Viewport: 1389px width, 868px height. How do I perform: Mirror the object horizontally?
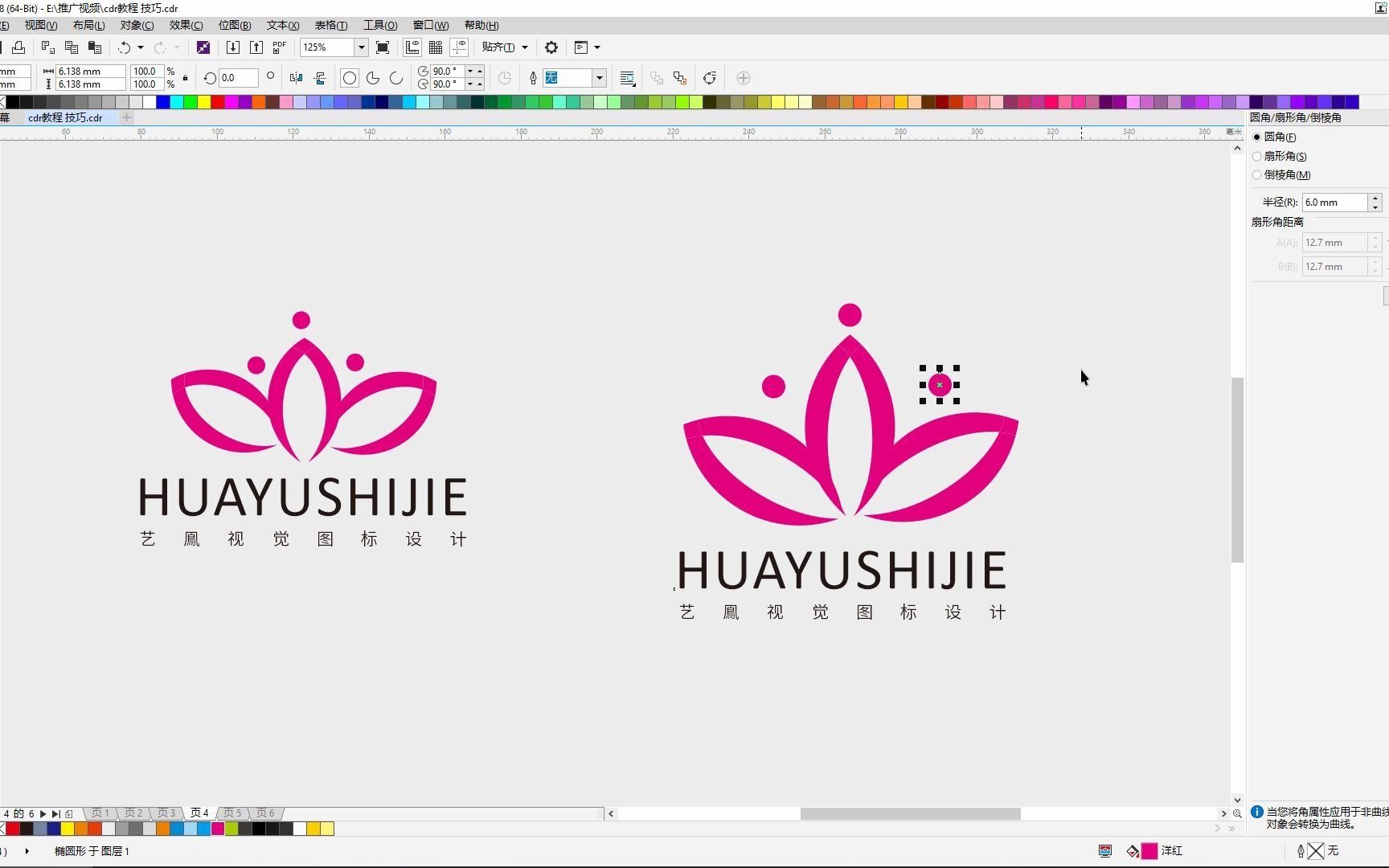[296, 78]
